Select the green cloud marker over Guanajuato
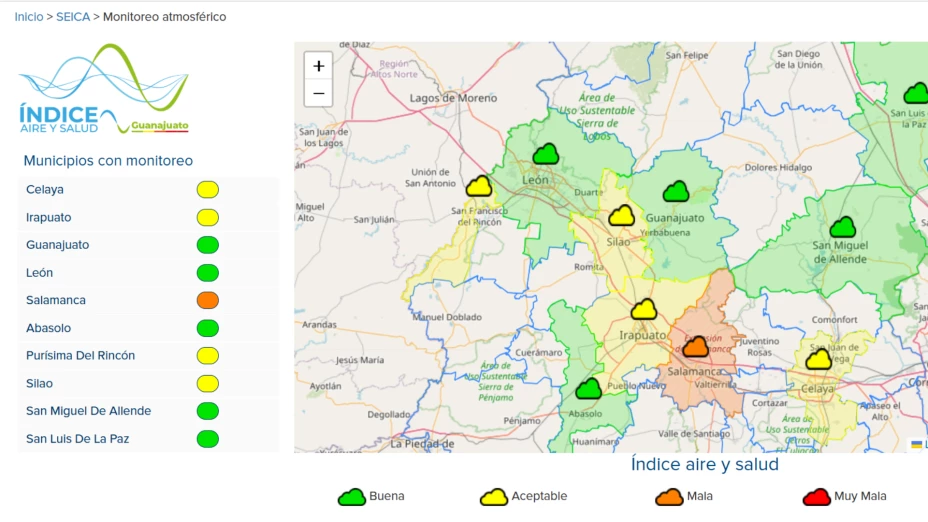Image resolution: width=928 pixels, height=522 pixels. click(x=677, y=192)
